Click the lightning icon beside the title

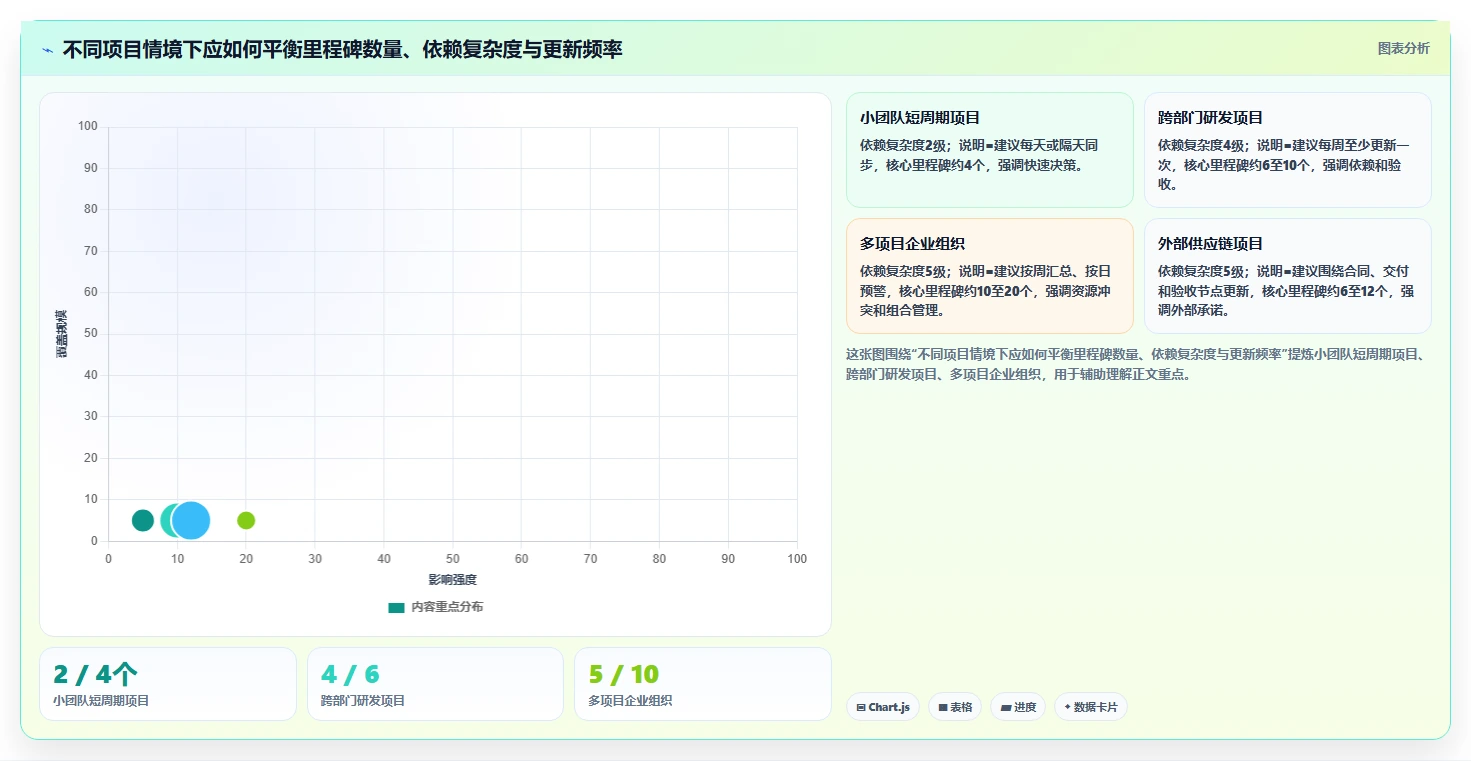[48, 49]
